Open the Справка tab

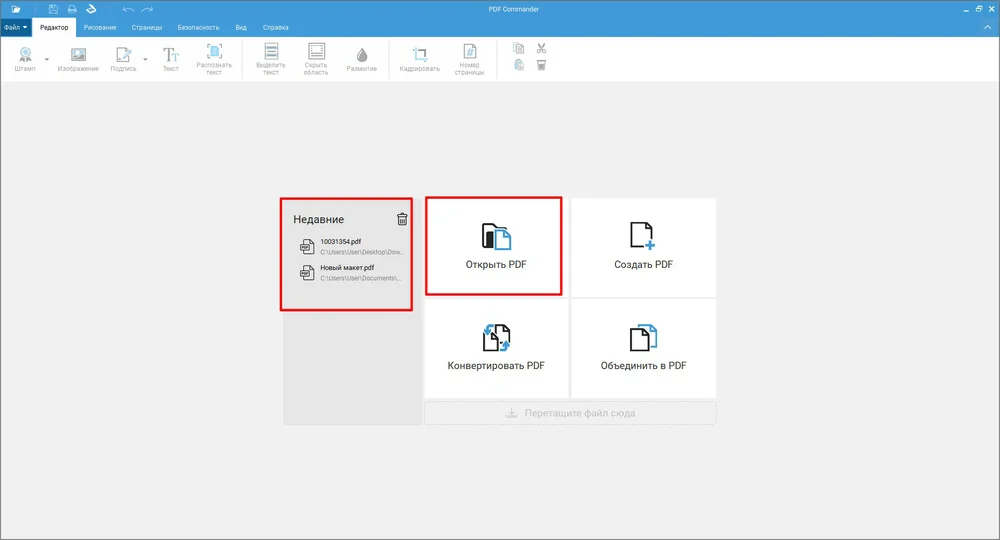click(276, 27)
